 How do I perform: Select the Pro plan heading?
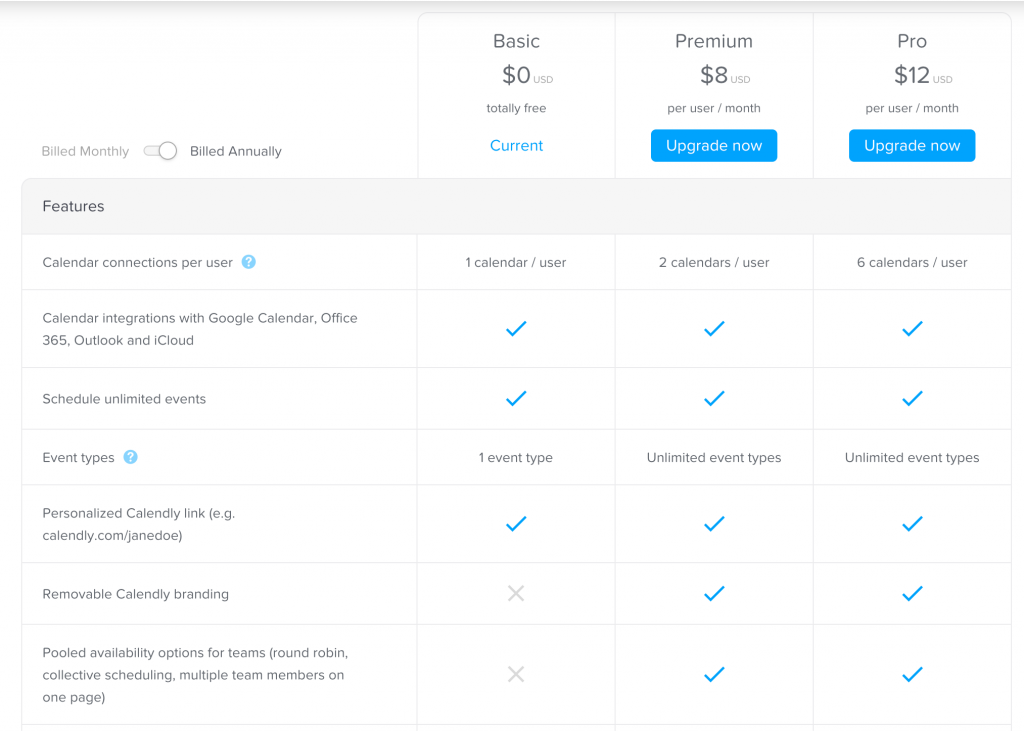coord(912,41)
